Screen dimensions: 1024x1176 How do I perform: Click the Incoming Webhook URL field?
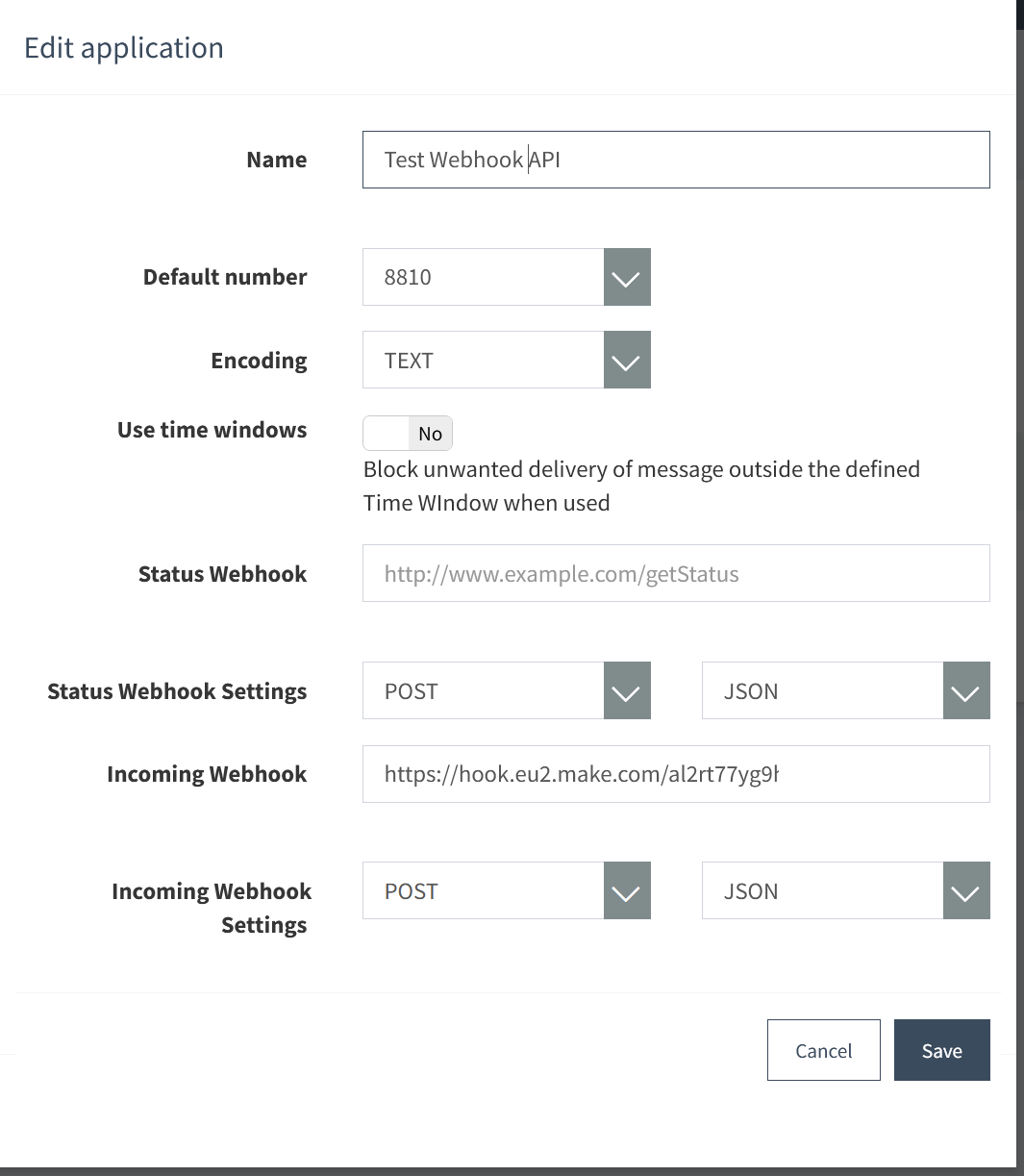[x=676, y=774]
